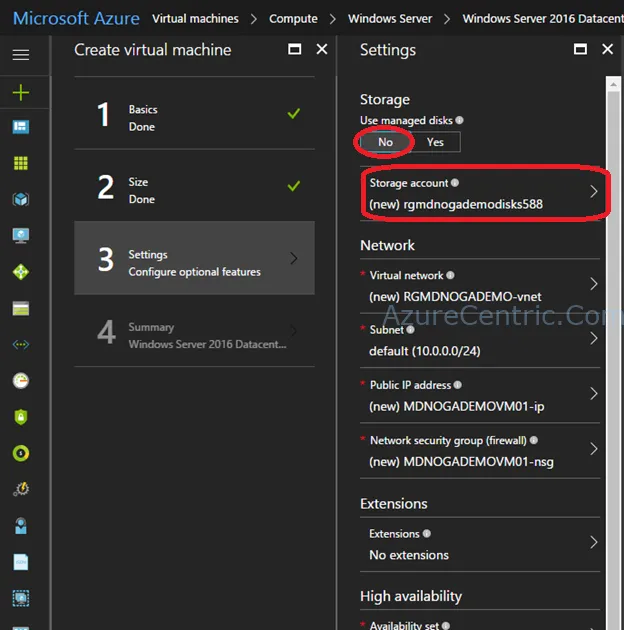624x630 pixels.
Task: Open Help and support person icon
Action: click(x=21, y=526)
